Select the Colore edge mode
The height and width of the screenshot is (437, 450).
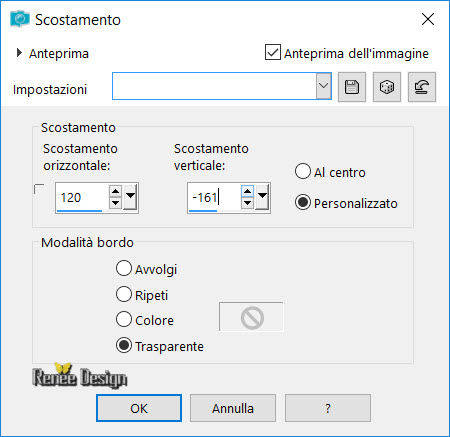(x=124, y=319)
